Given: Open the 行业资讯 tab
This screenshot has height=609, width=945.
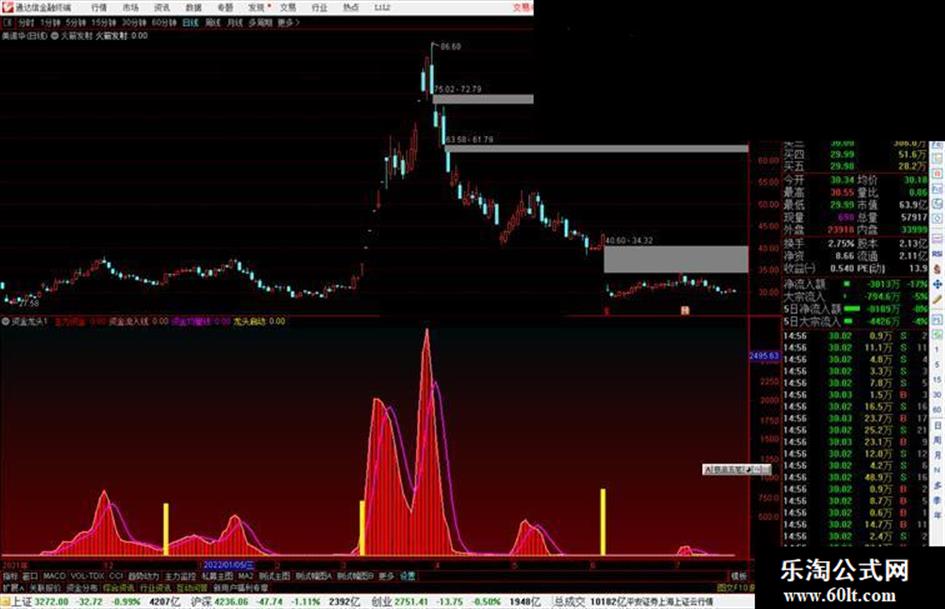Looking at the screenshot, I should coord(155,587).
